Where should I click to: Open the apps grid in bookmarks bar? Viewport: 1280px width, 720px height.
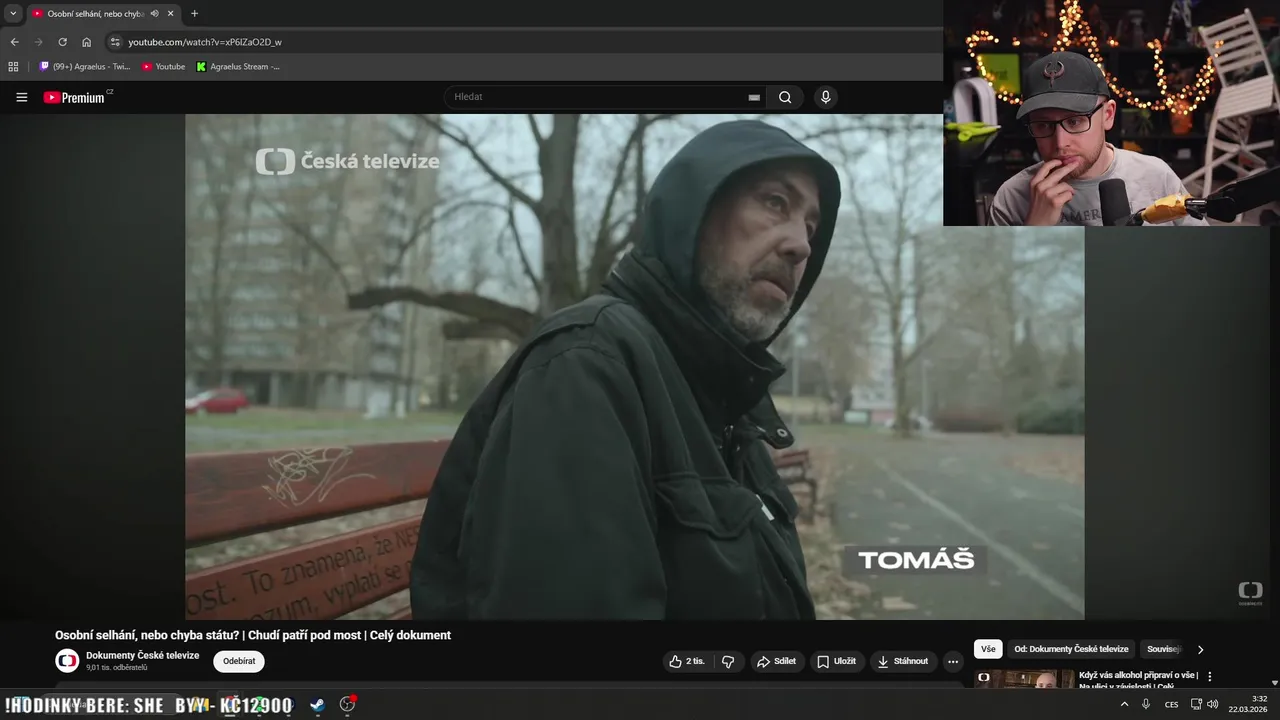(x=13, y=66)
